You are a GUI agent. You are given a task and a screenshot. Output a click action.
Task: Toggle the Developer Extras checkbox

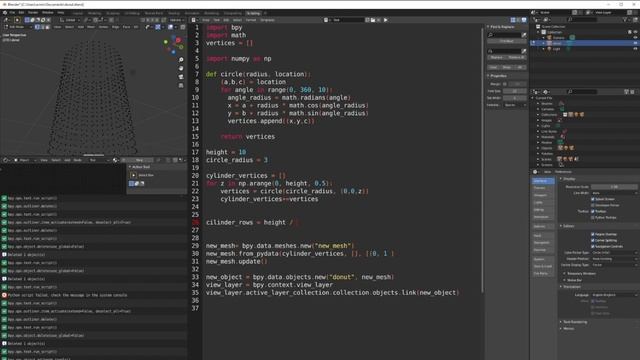coord(593,205)
